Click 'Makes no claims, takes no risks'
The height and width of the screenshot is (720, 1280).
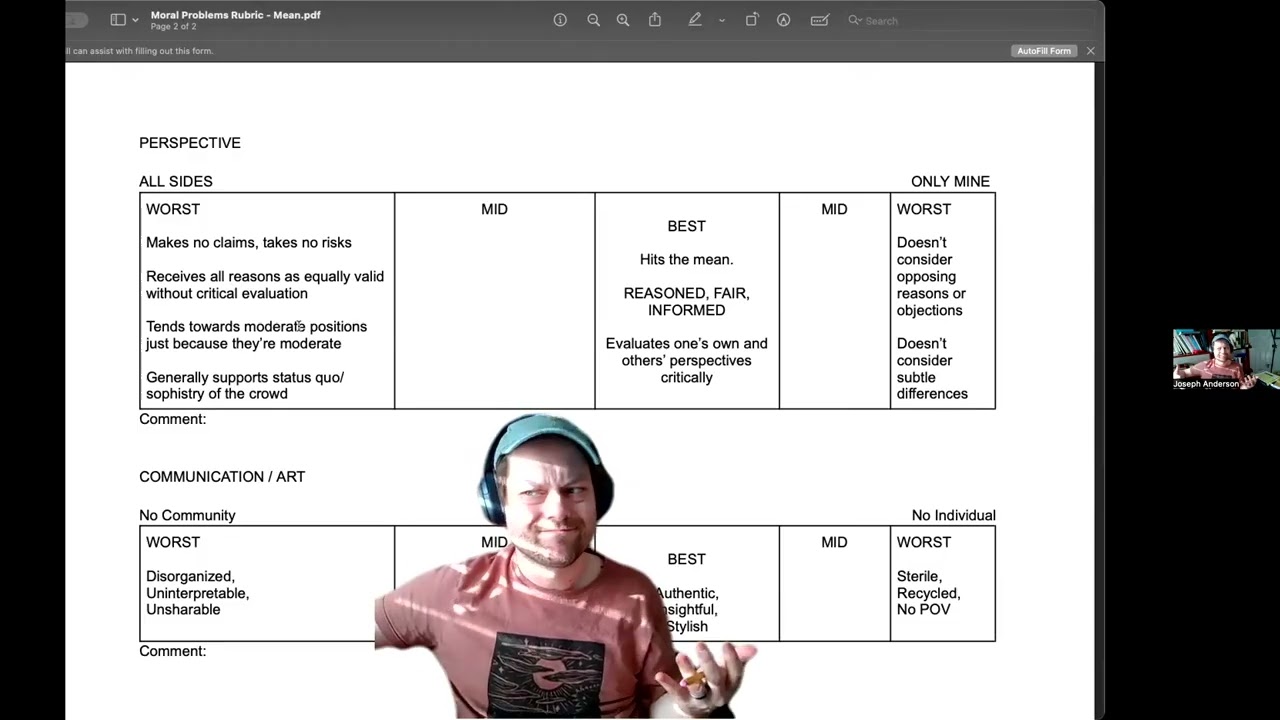pos(249,243)
